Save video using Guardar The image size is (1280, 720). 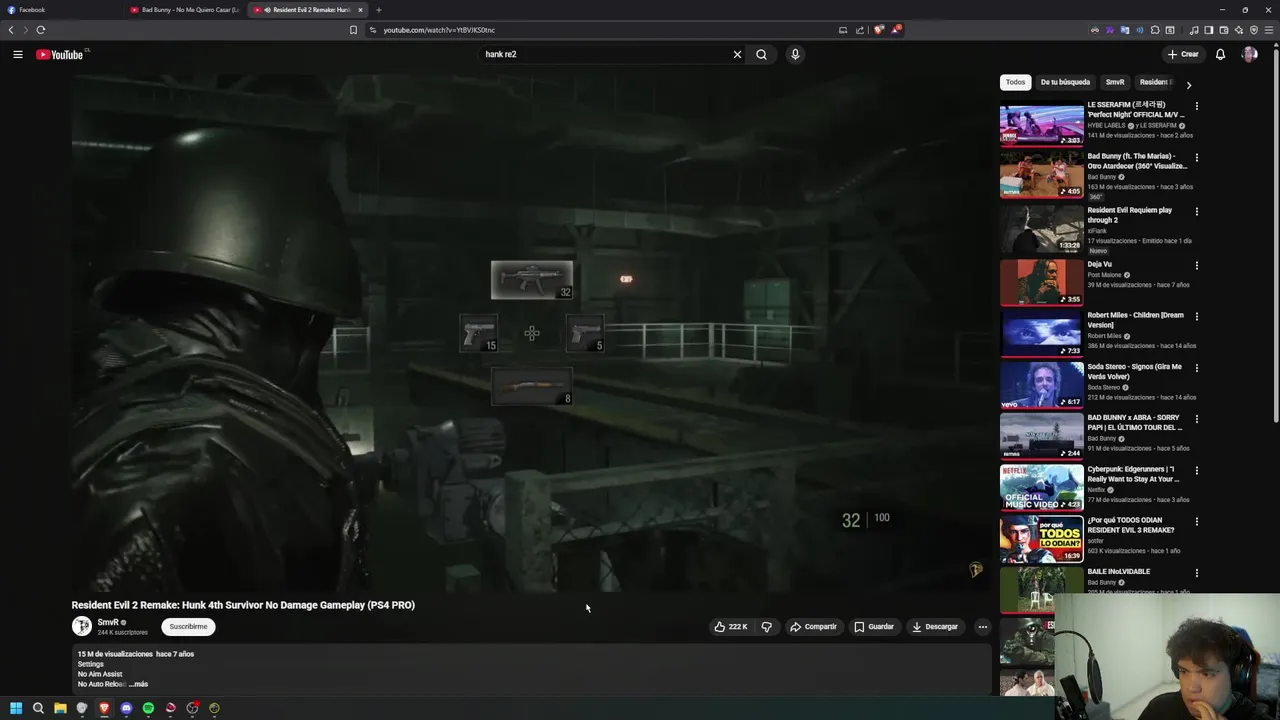click(874, 626)
